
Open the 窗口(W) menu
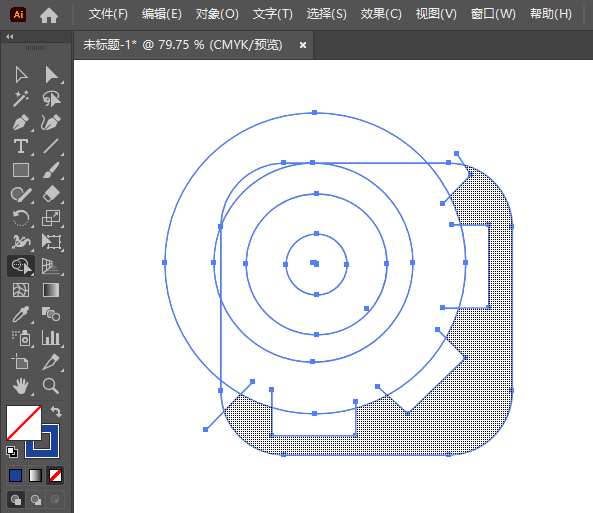(x=493, y=14)
